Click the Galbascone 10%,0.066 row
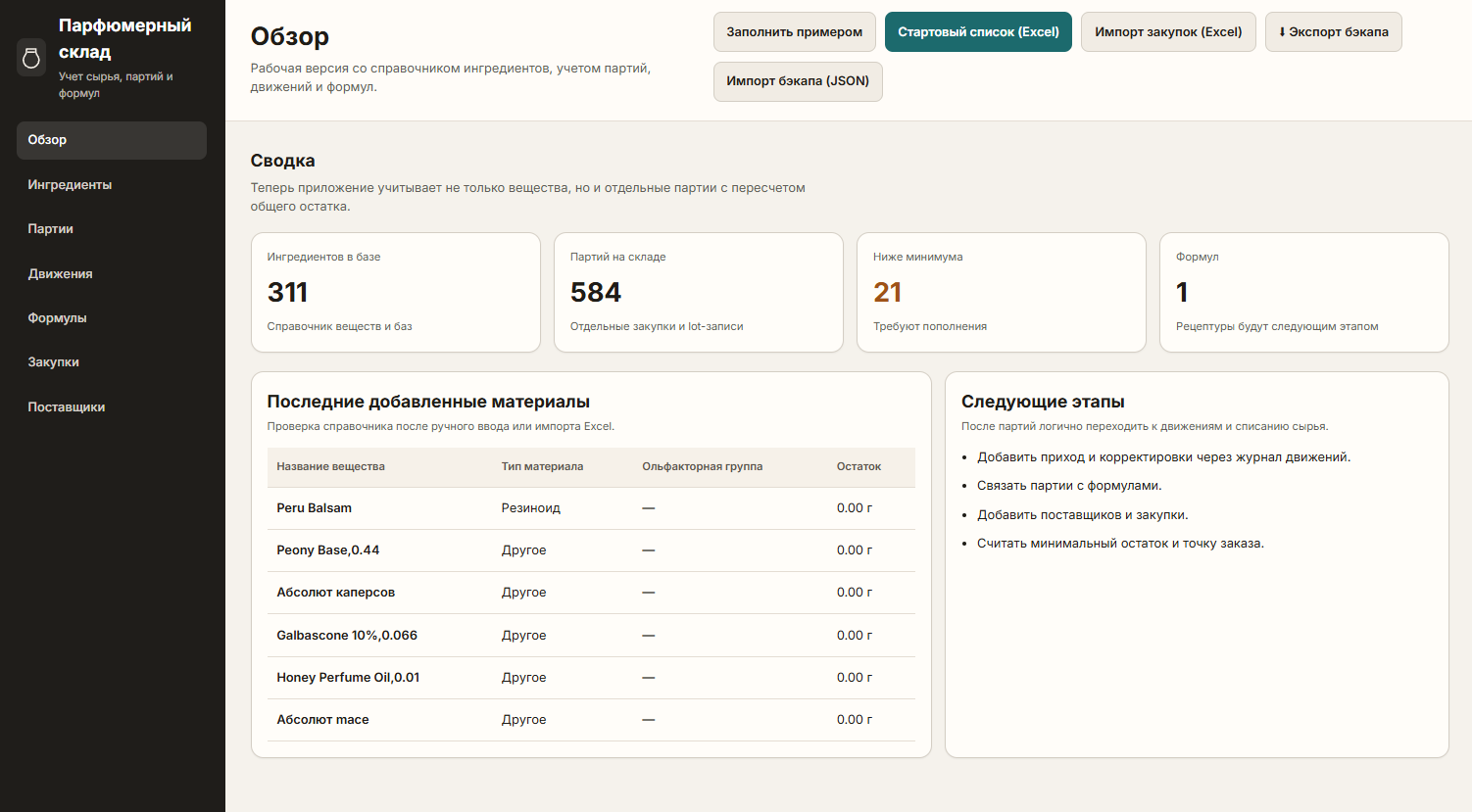The width and height of the screenshot is (1472, 812). click(590, 636)
